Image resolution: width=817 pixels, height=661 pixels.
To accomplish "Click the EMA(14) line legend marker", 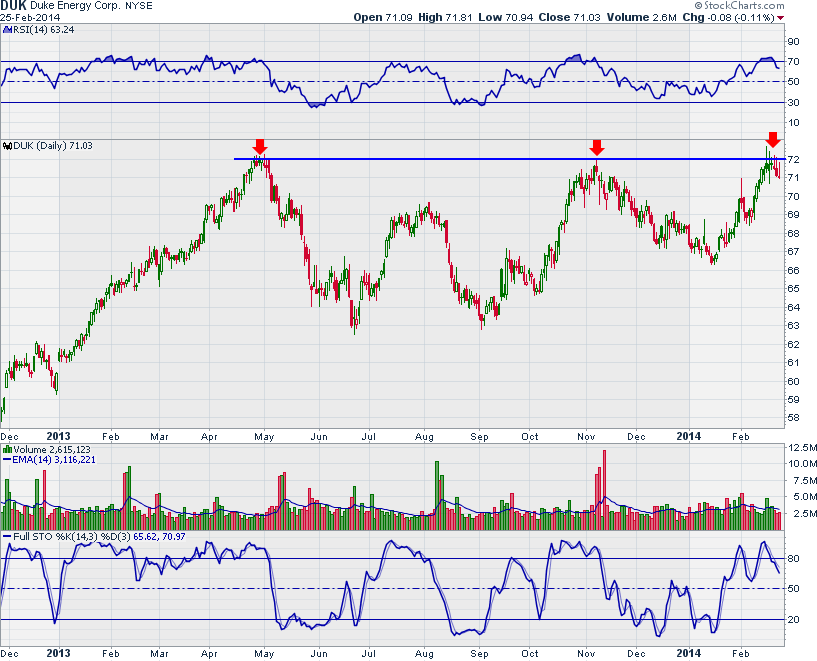I will point(7,459).
